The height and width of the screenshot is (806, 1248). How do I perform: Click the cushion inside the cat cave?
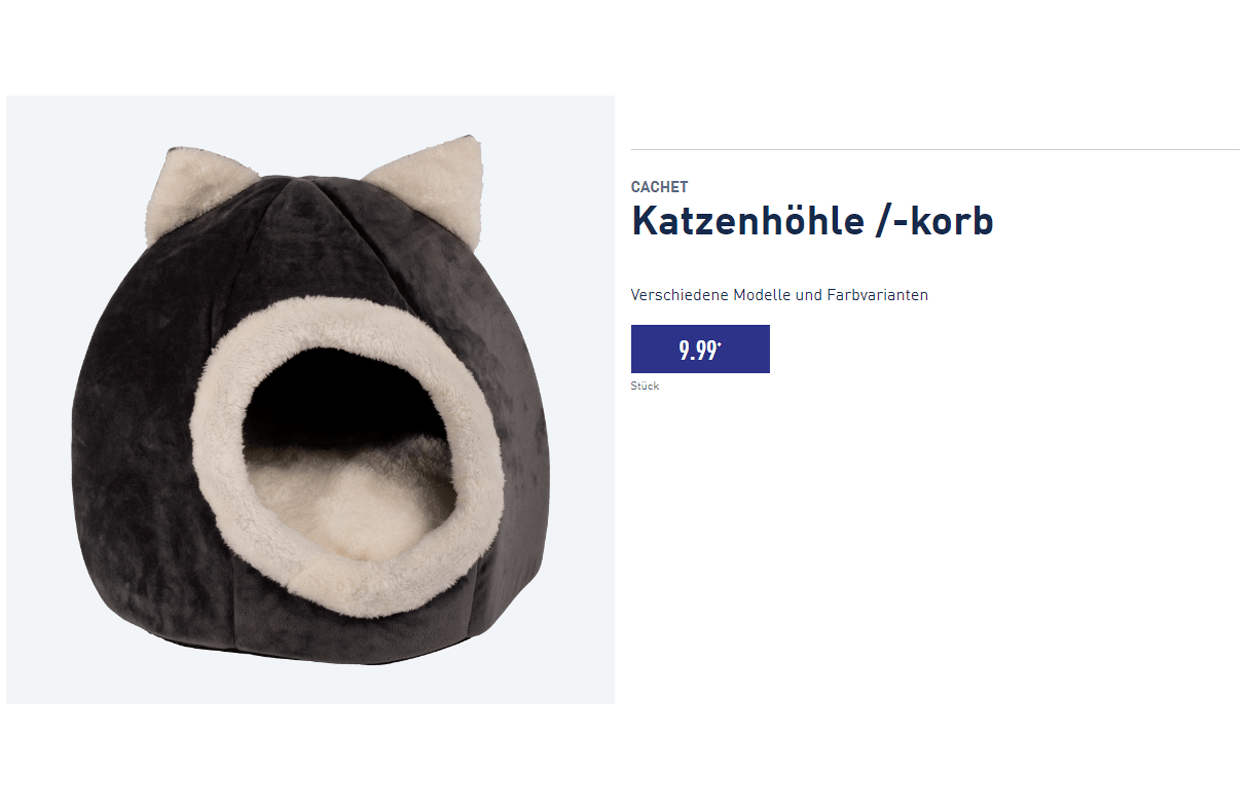pos(350,500)
